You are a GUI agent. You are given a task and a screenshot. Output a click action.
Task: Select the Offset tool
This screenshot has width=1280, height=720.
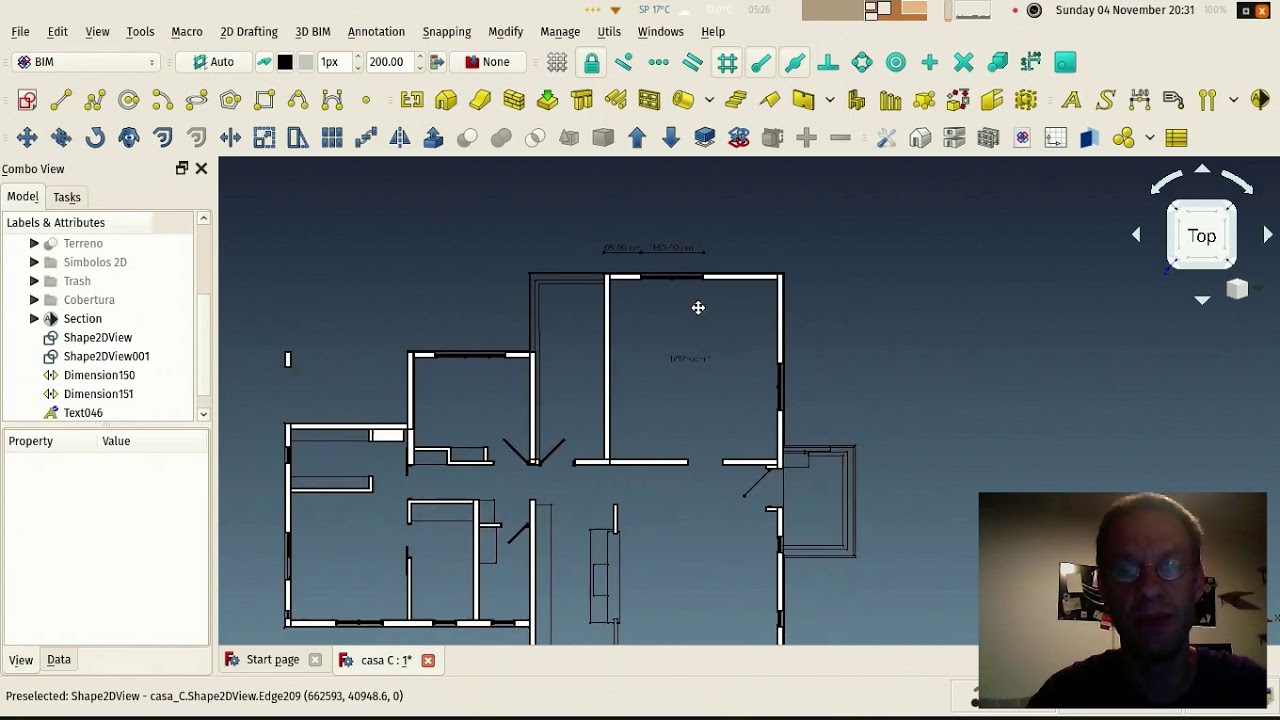point(163,138)
